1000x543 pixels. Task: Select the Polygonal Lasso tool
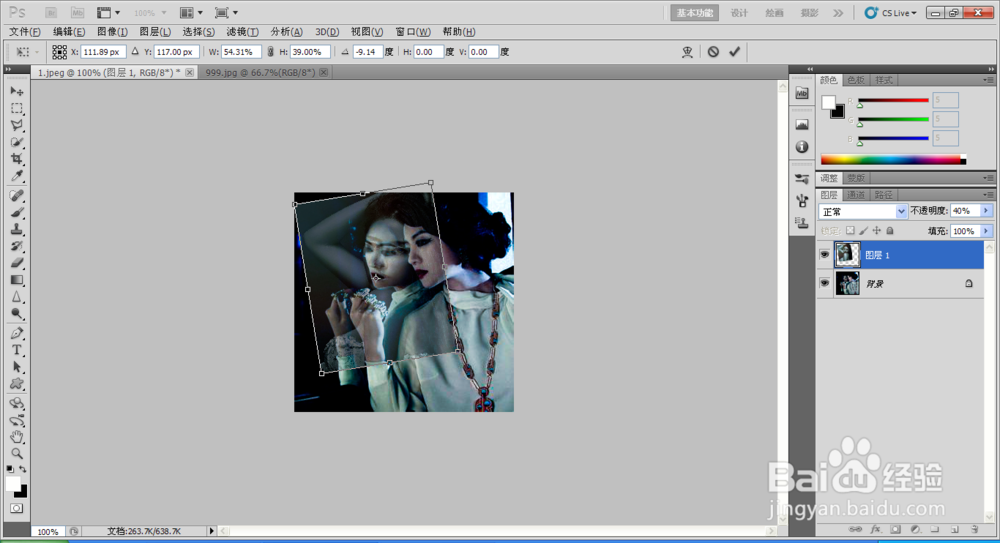tap(17, 125)
